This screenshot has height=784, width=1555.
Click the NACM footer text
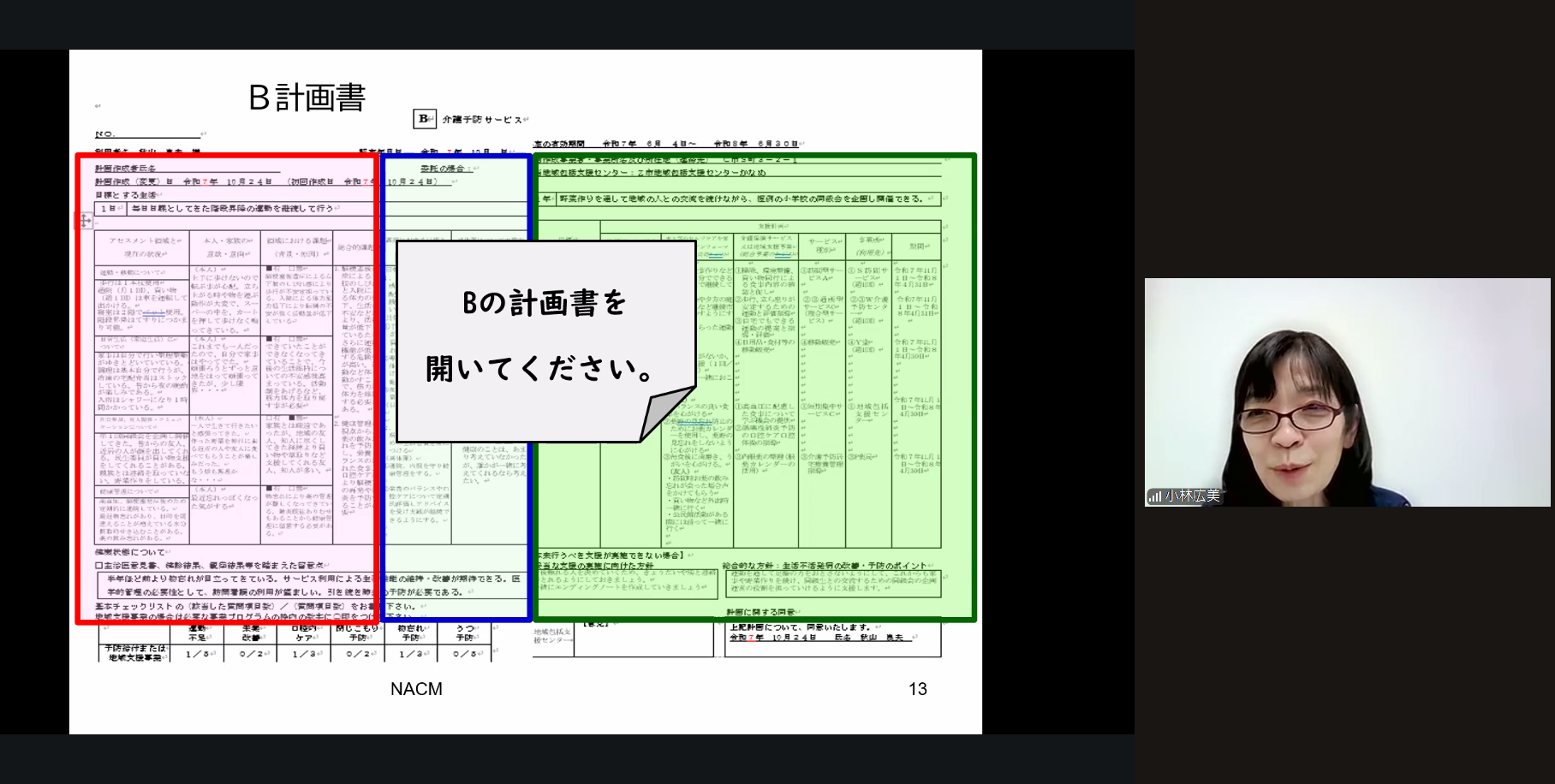point(416,689)
